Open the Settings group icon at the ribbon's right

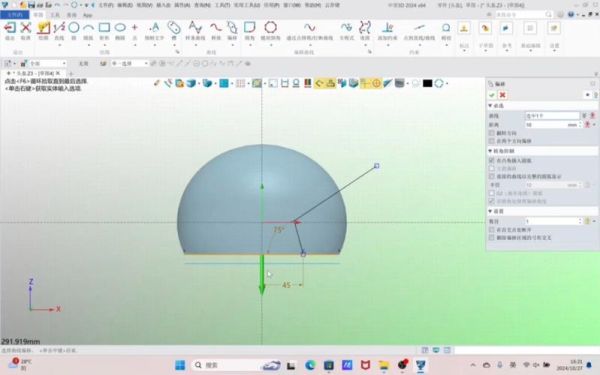click(554, 28)
